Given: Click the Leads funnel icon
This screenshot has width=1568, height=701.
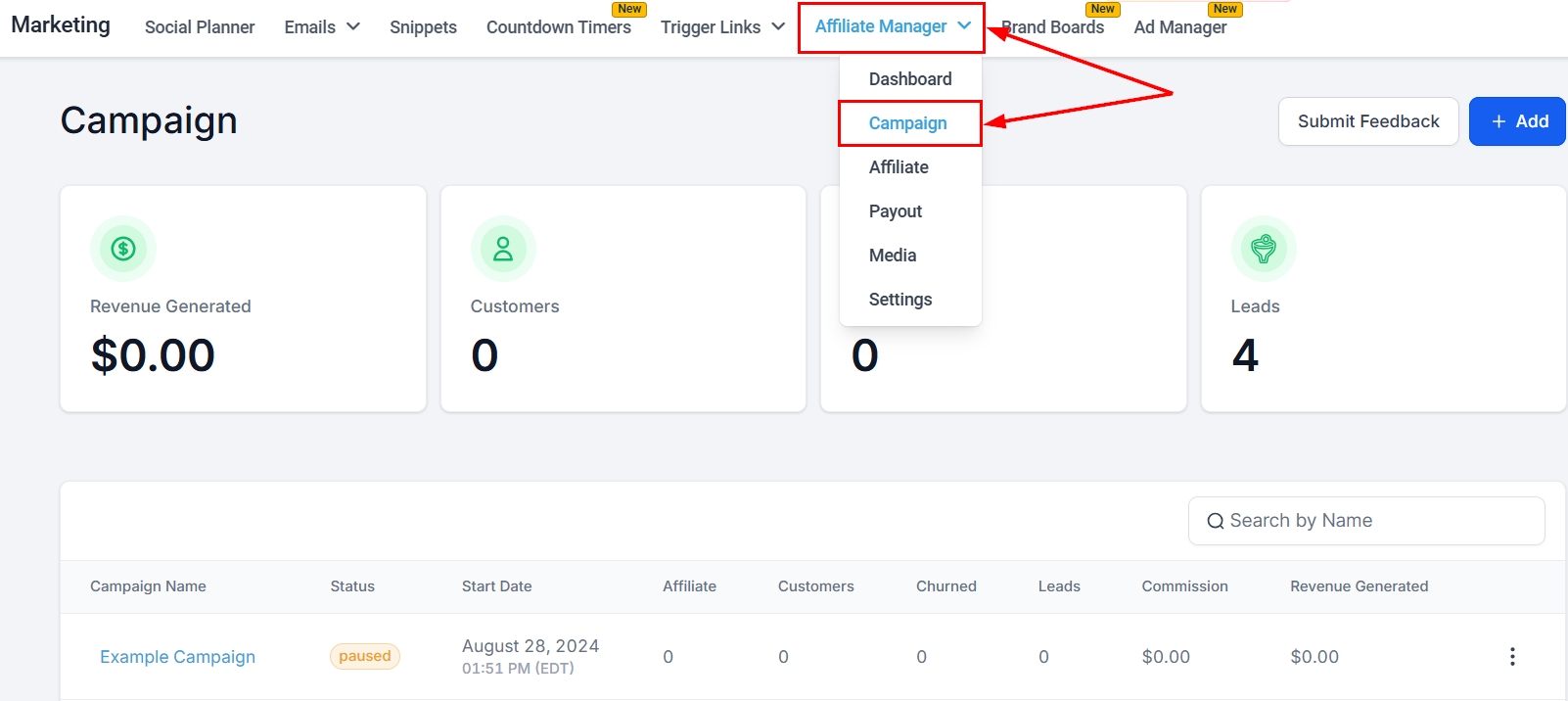Looking at the screenshot, I should 1264,249.
